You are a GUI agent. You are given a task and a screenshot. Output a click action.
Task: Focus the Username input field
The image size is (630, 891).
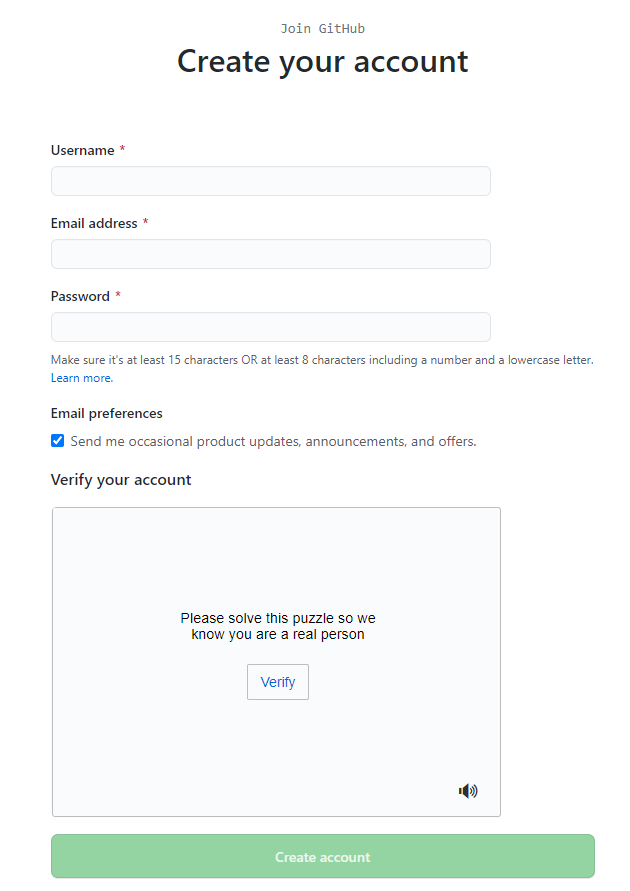[271, 181]
